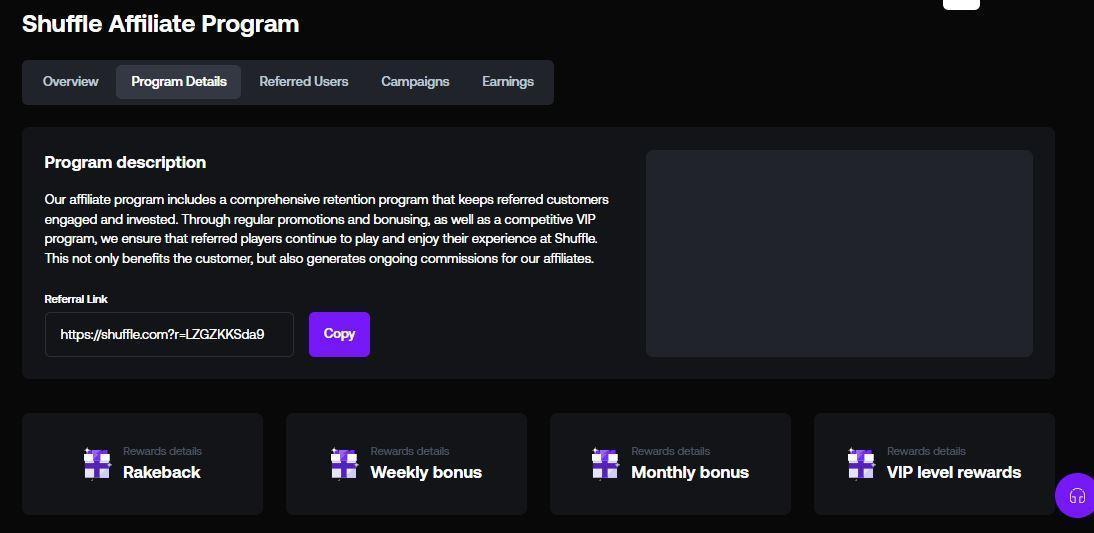Click the Weekly bonus gift icon
Screen dimensions: 1094x533
(344, 463)
